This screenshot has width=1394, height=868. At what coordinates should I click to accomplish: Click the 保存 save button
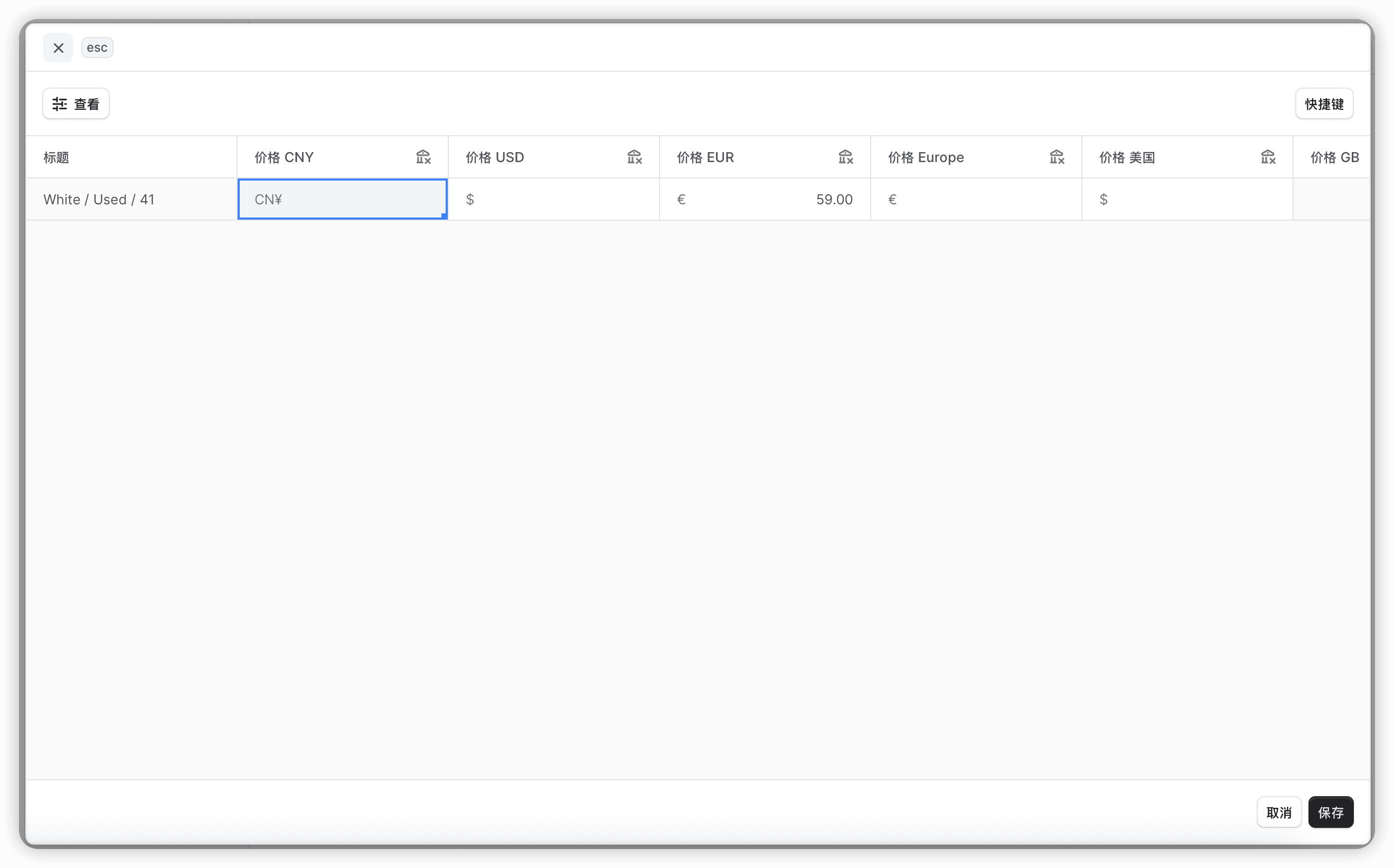(x=1330, y=813)
